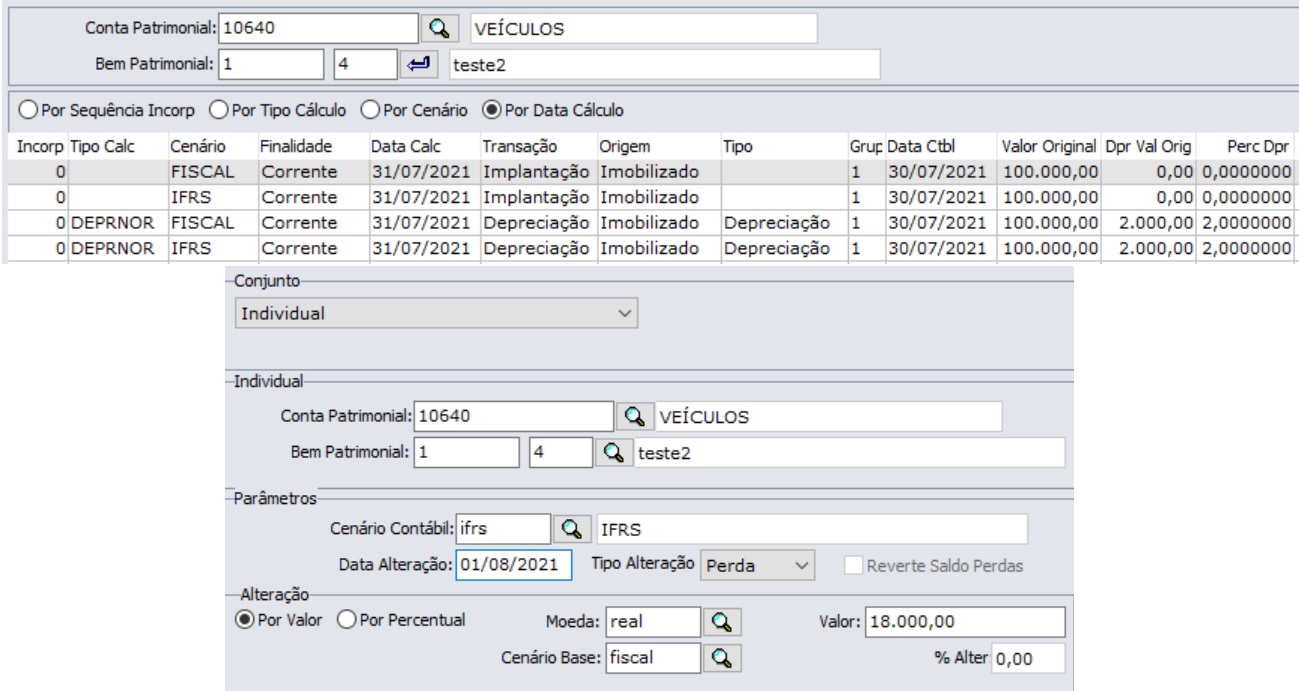Choose the Por Valor alteration option
The width and height of the screenshot is (1299, 691).
coord(278,619)
